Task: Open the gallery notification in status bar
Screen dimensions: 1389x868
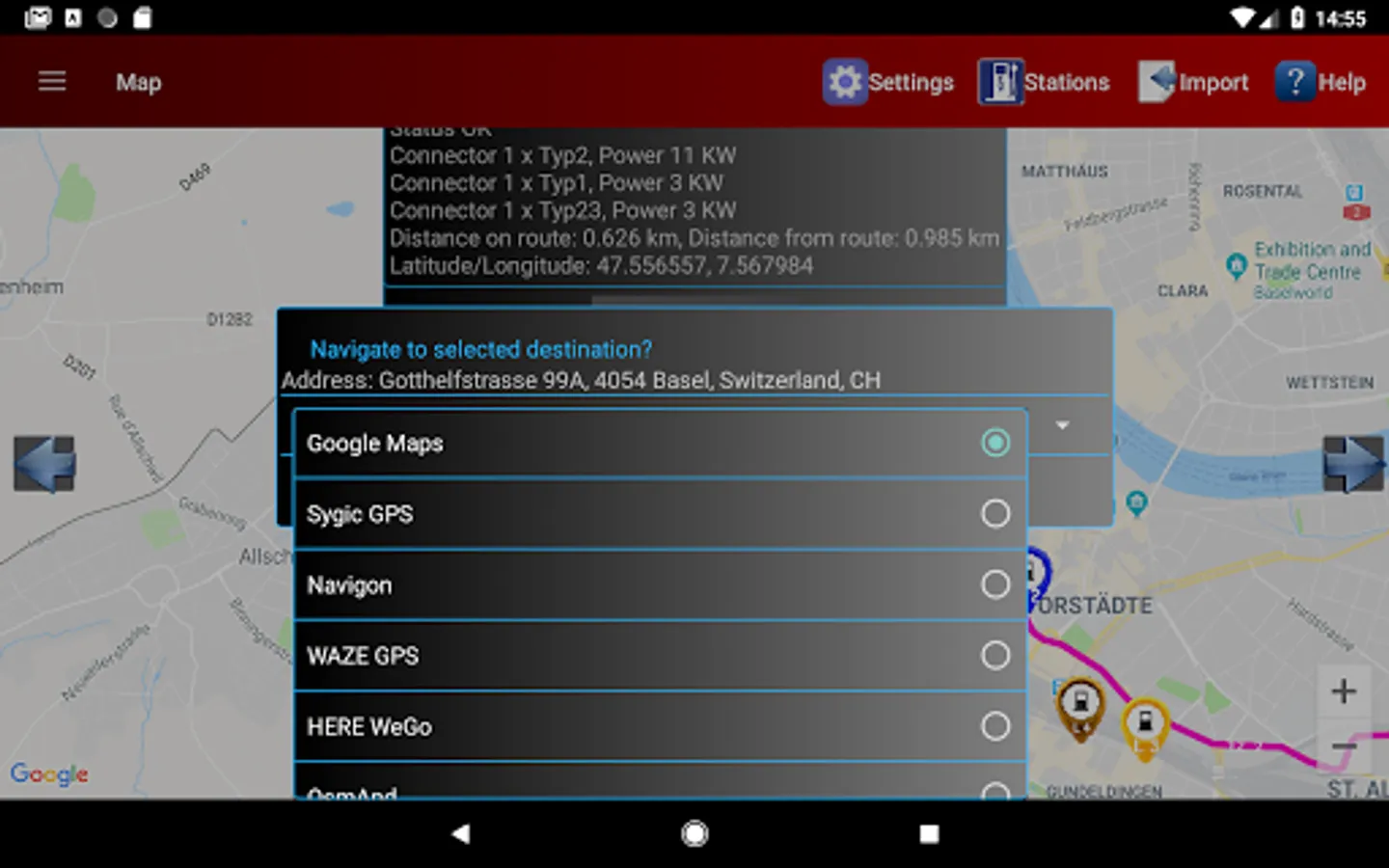Action: [38, 17]
